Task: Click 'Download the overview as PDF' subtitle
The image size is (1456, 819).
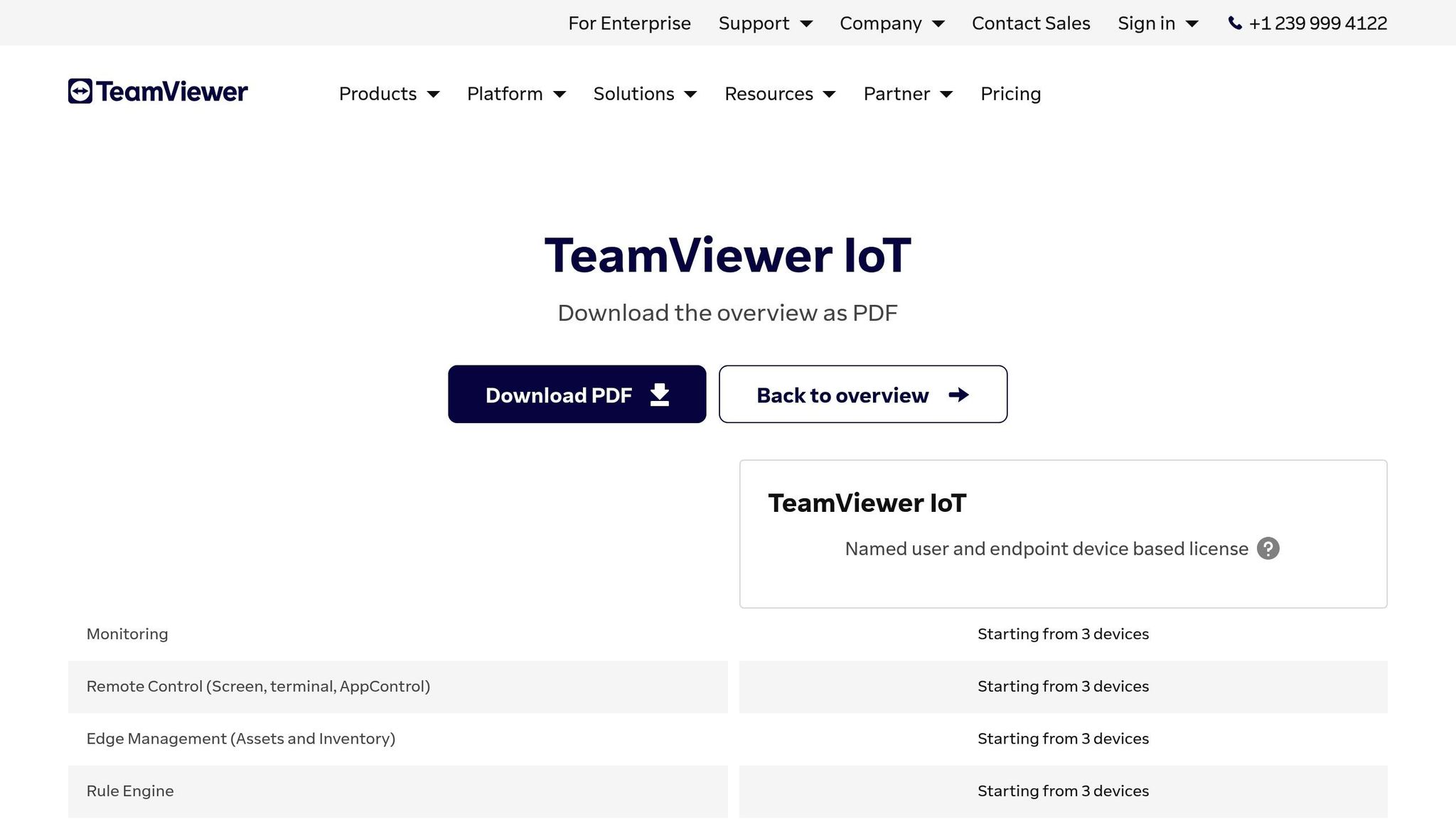Action: 727,313
